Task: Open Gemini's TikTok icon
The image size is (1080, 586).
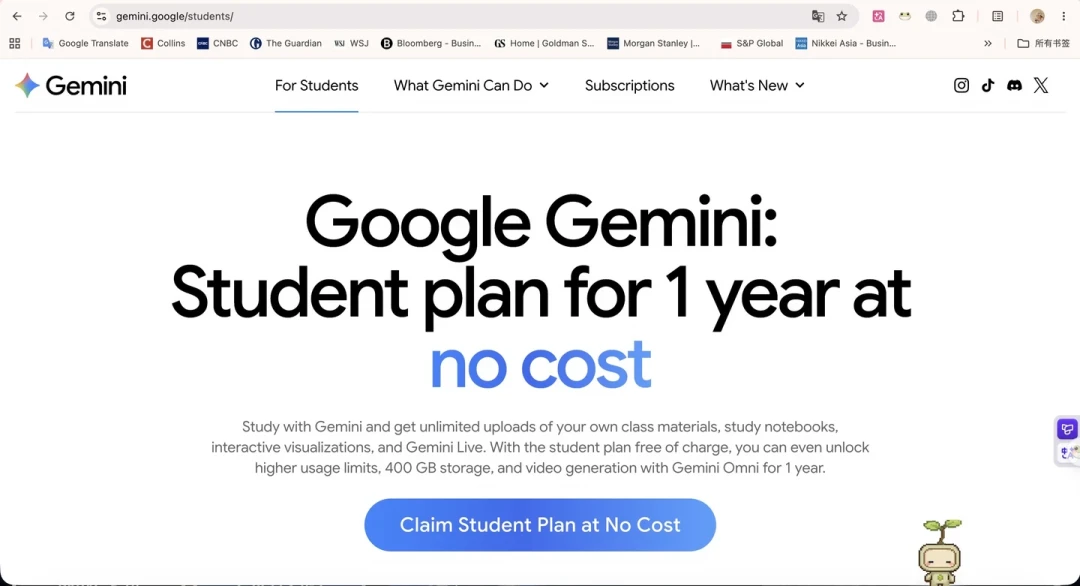Action: (x=988, y=85)
